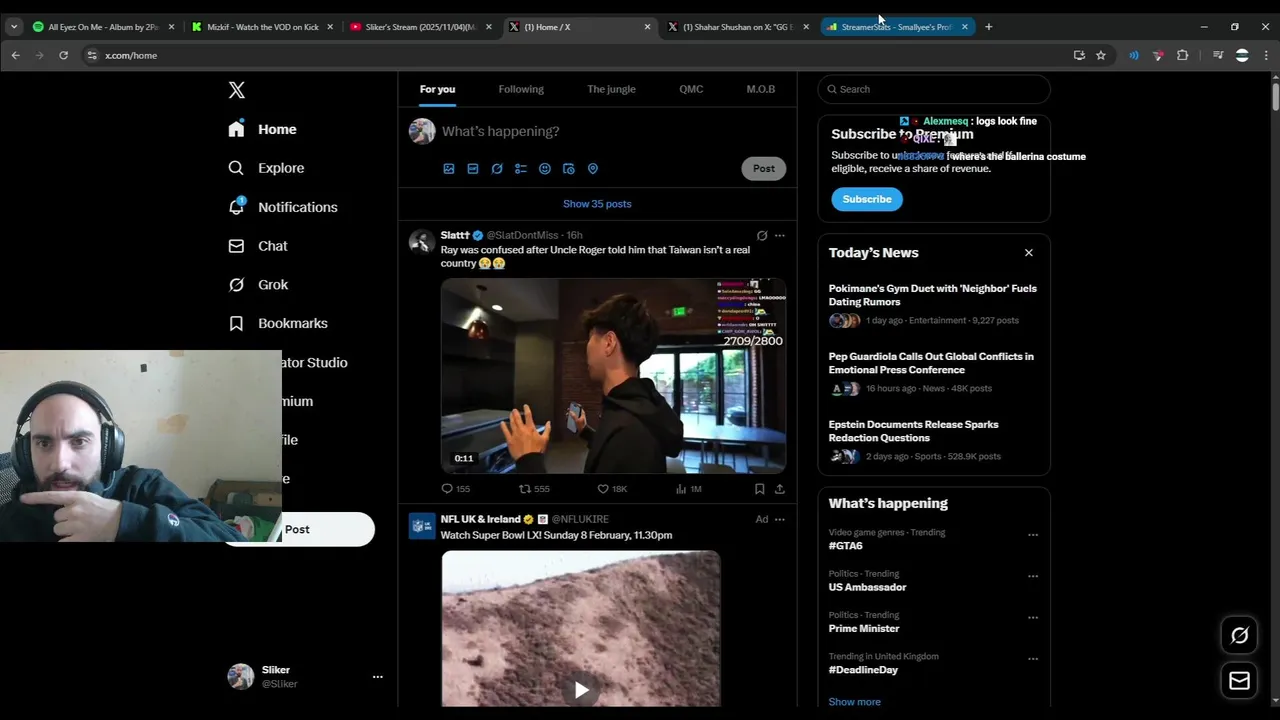Click Show more under What's happening
This screenshot has height=720, width=1280.
854,702
